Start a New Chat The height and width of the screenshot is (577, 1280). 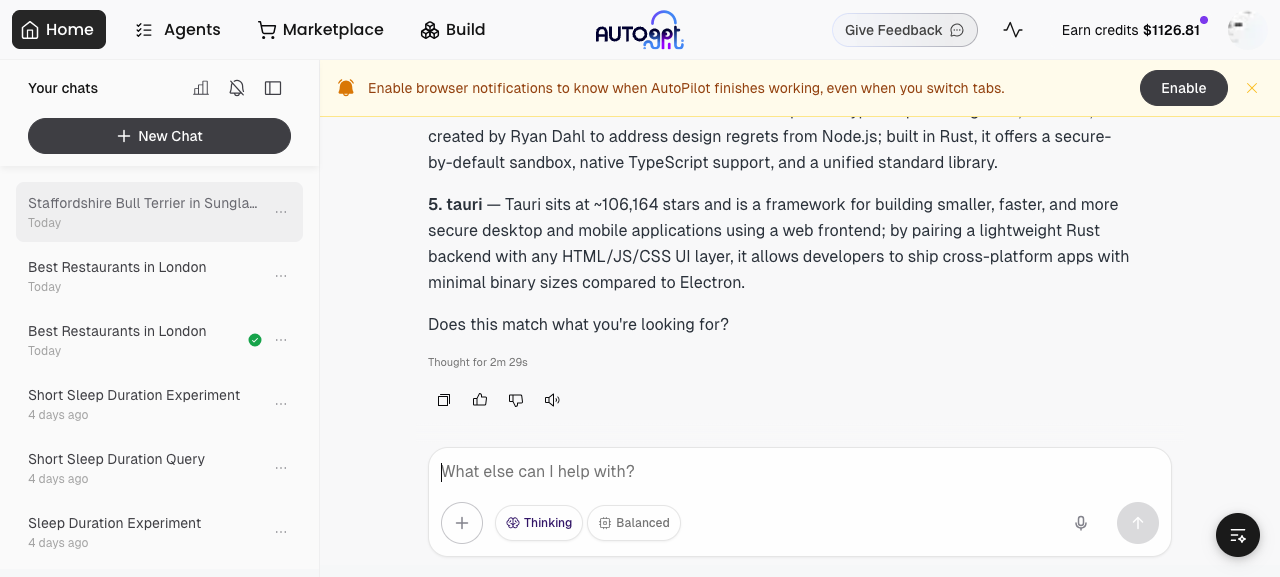point(159,136)
